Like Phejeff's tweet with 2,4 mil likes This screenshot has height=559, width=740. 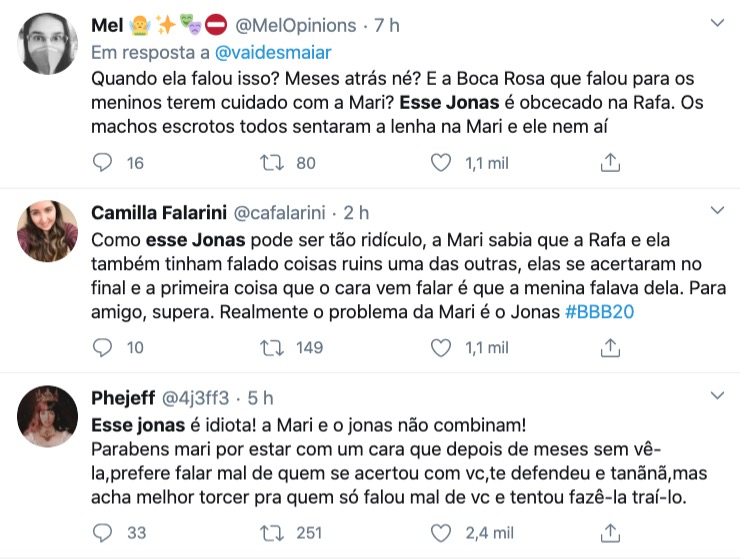click(x=440, y=533)
